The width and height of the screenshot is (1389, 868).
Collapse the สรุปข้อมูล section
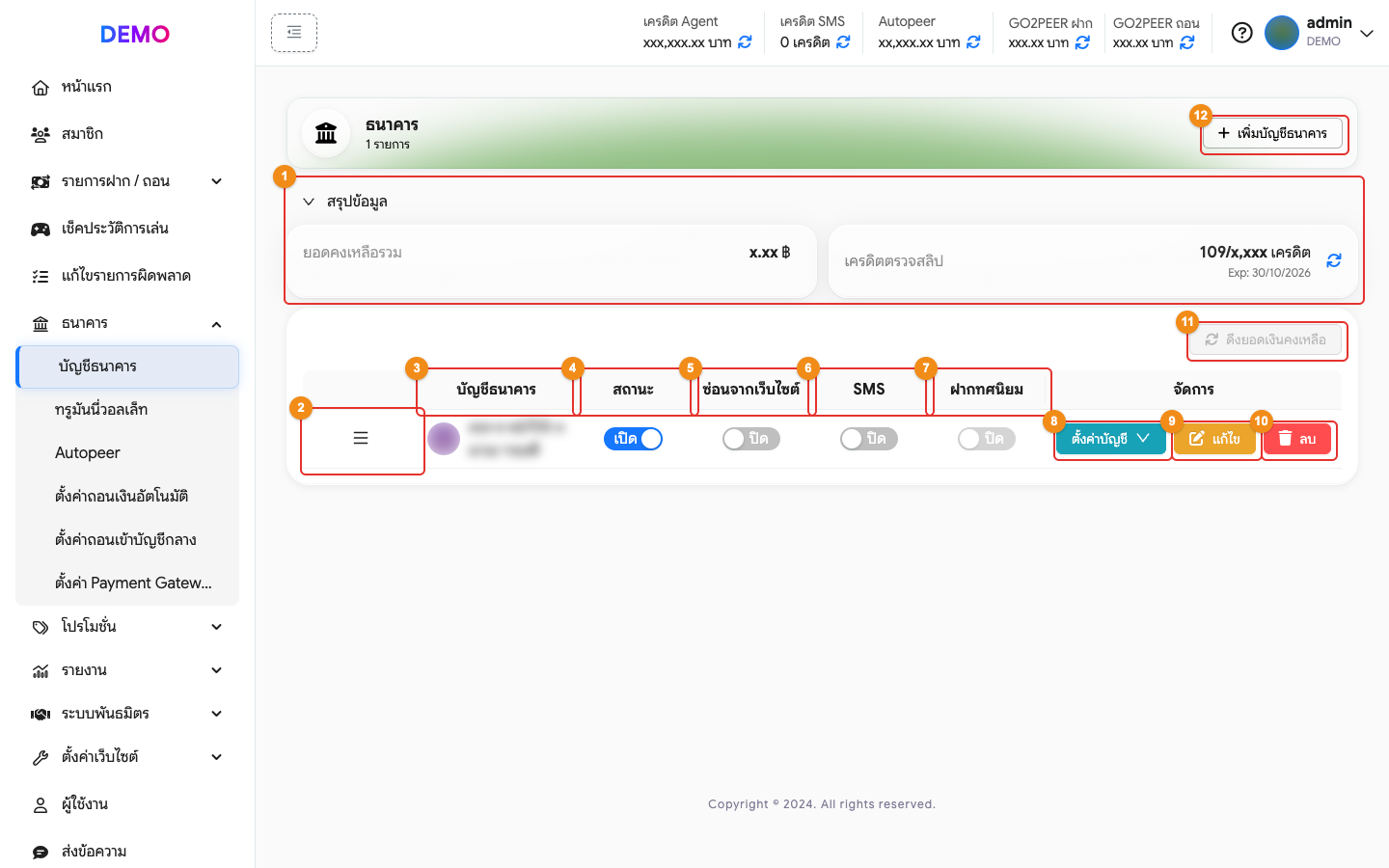[309, 202]
